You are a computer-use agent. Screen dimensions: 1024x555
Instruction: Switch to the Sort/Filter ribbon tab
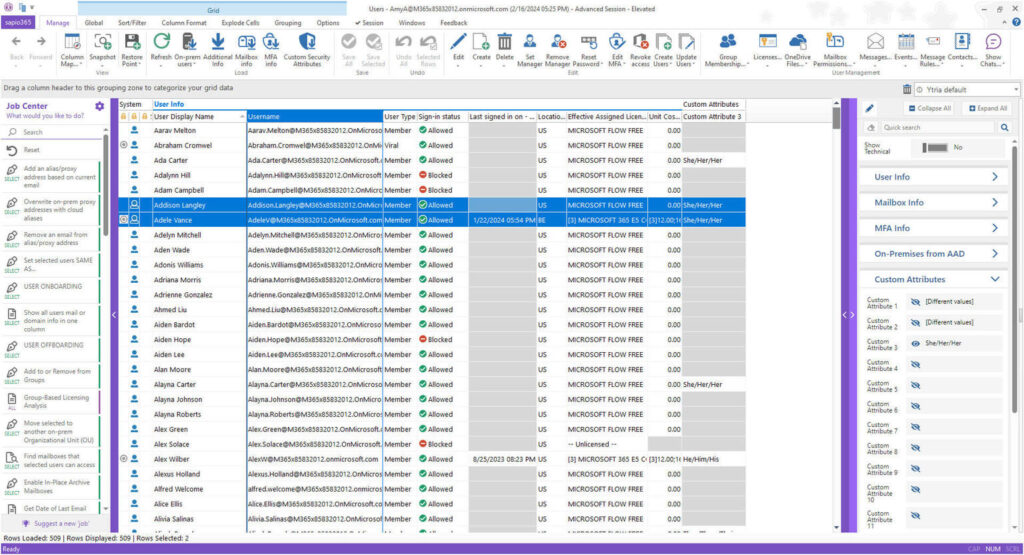(x=131, y=22)
